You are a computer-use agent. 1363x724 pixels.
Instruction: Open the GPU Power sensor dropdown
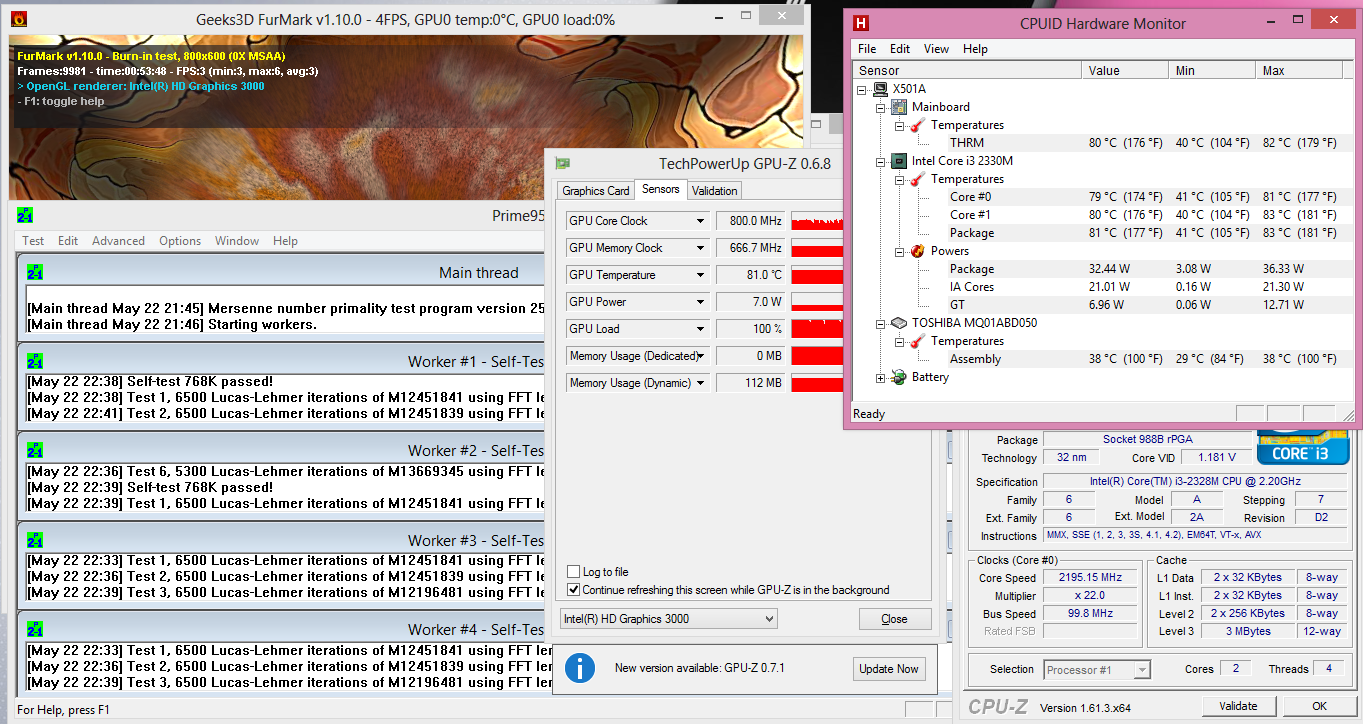(x=702, y=302)
